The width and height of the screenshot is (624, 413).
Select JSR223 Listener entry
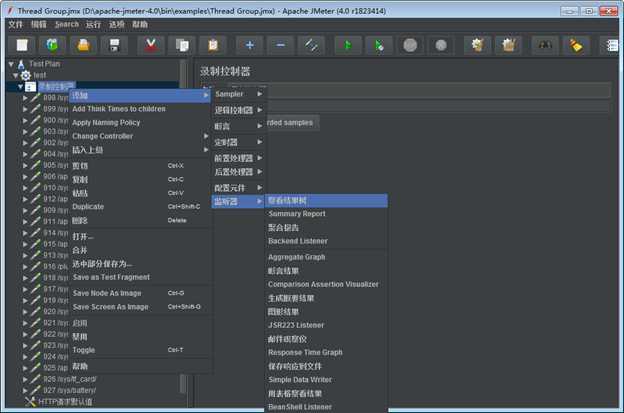[326, 325]
